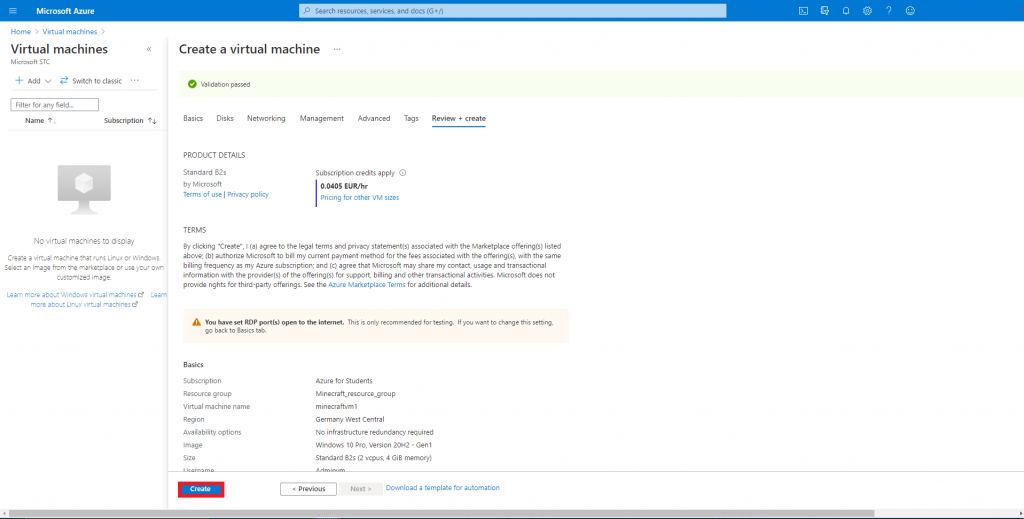Image resolution: width=1024 pixels, height=519 pixels.
Task: Open the Azure Marketplace Terms link
Action: pyautogui.click(x=366, y=285)
